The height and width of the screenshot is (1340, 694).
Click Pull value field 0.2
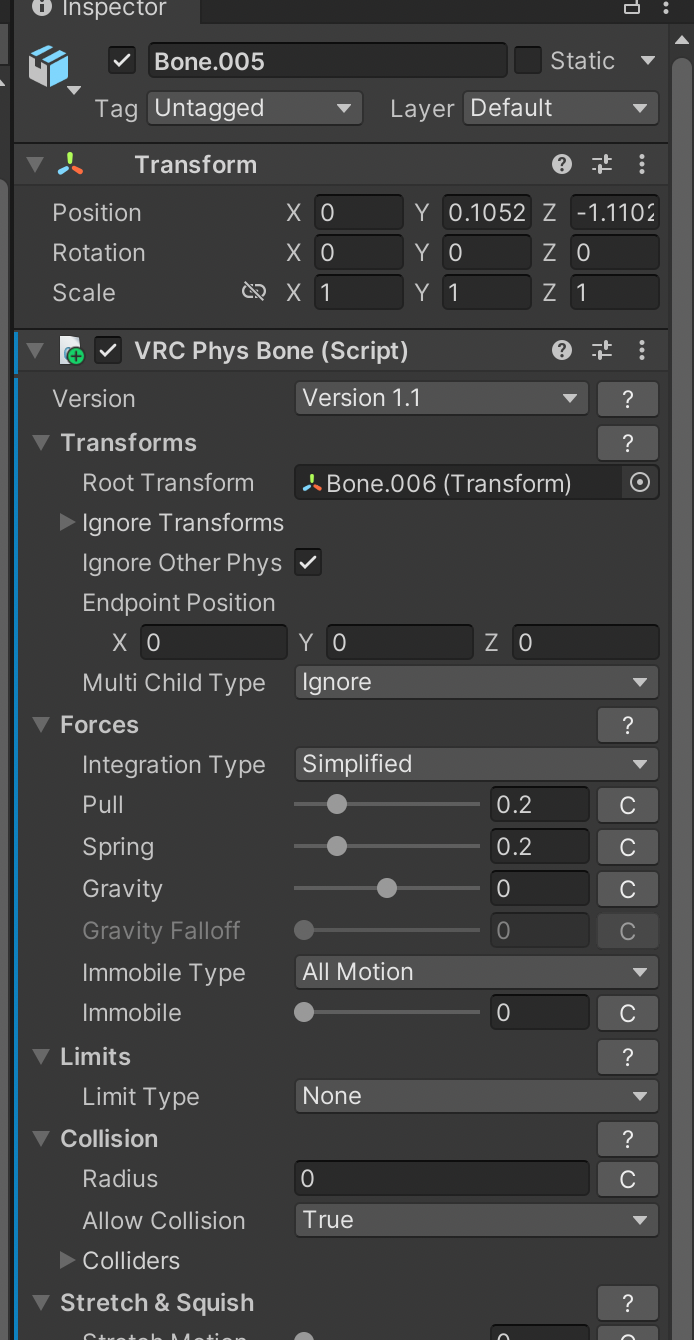[540, 805]
